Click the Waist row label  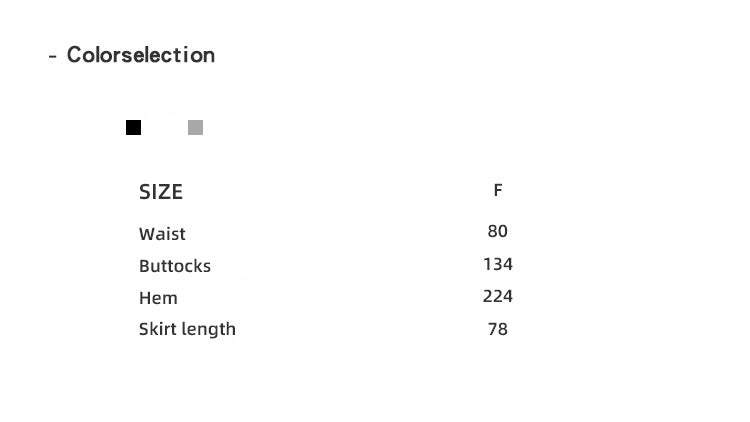click(x=162, y=234)
